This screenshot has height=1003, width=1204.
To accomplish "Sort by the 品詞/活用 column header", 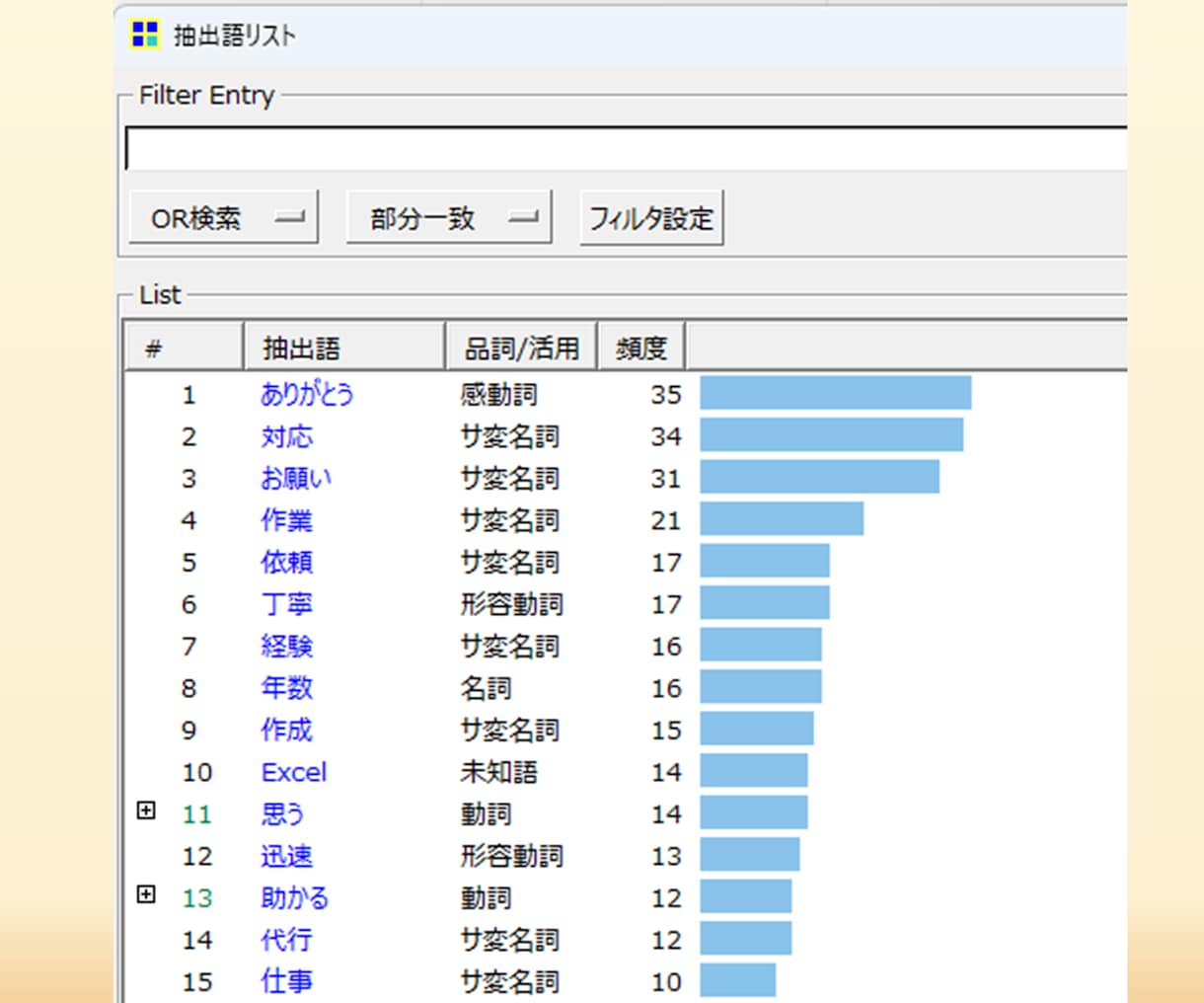I will click(521, 347).
